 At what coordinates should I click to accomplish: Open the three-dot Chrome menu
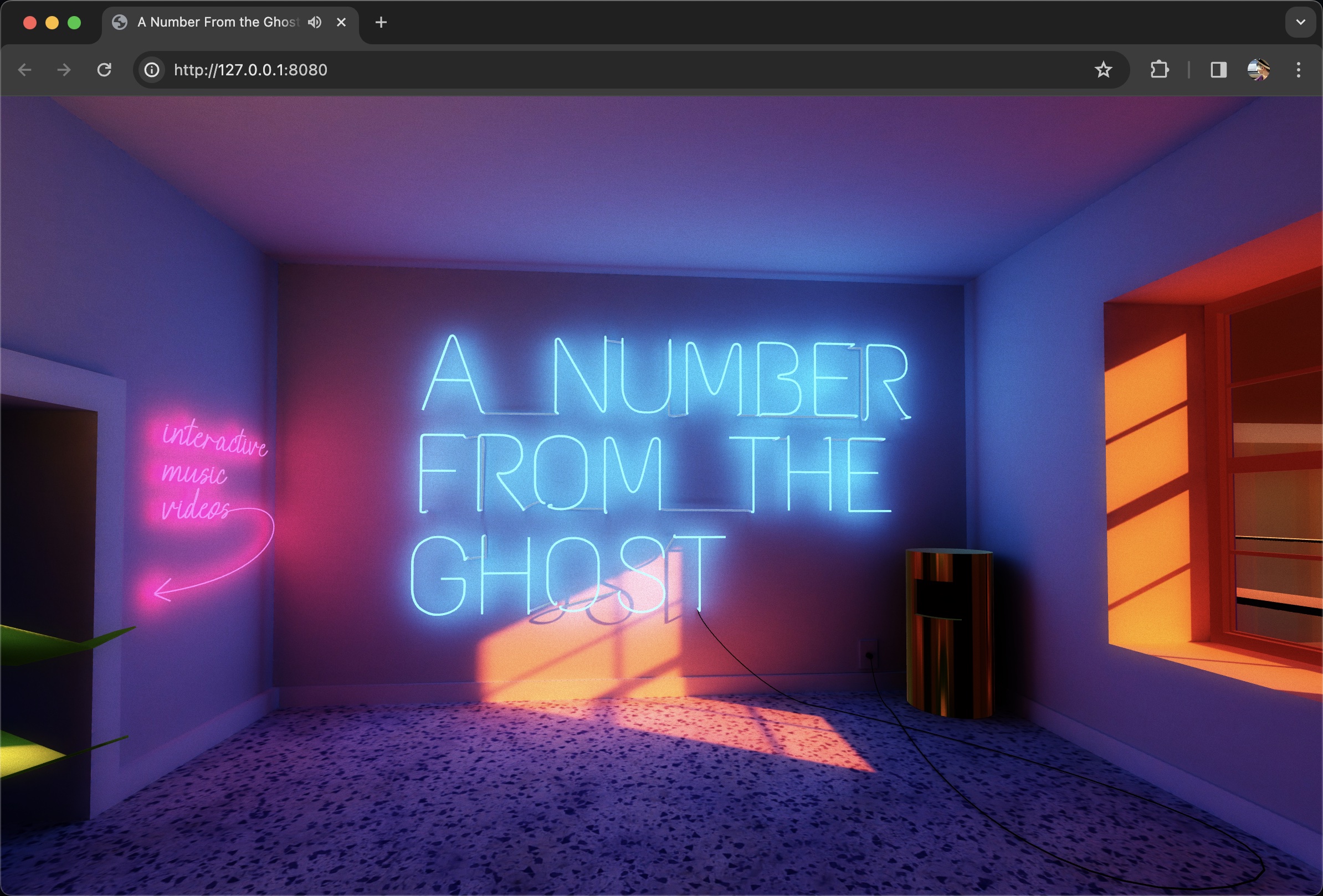tap(1298, 70)
